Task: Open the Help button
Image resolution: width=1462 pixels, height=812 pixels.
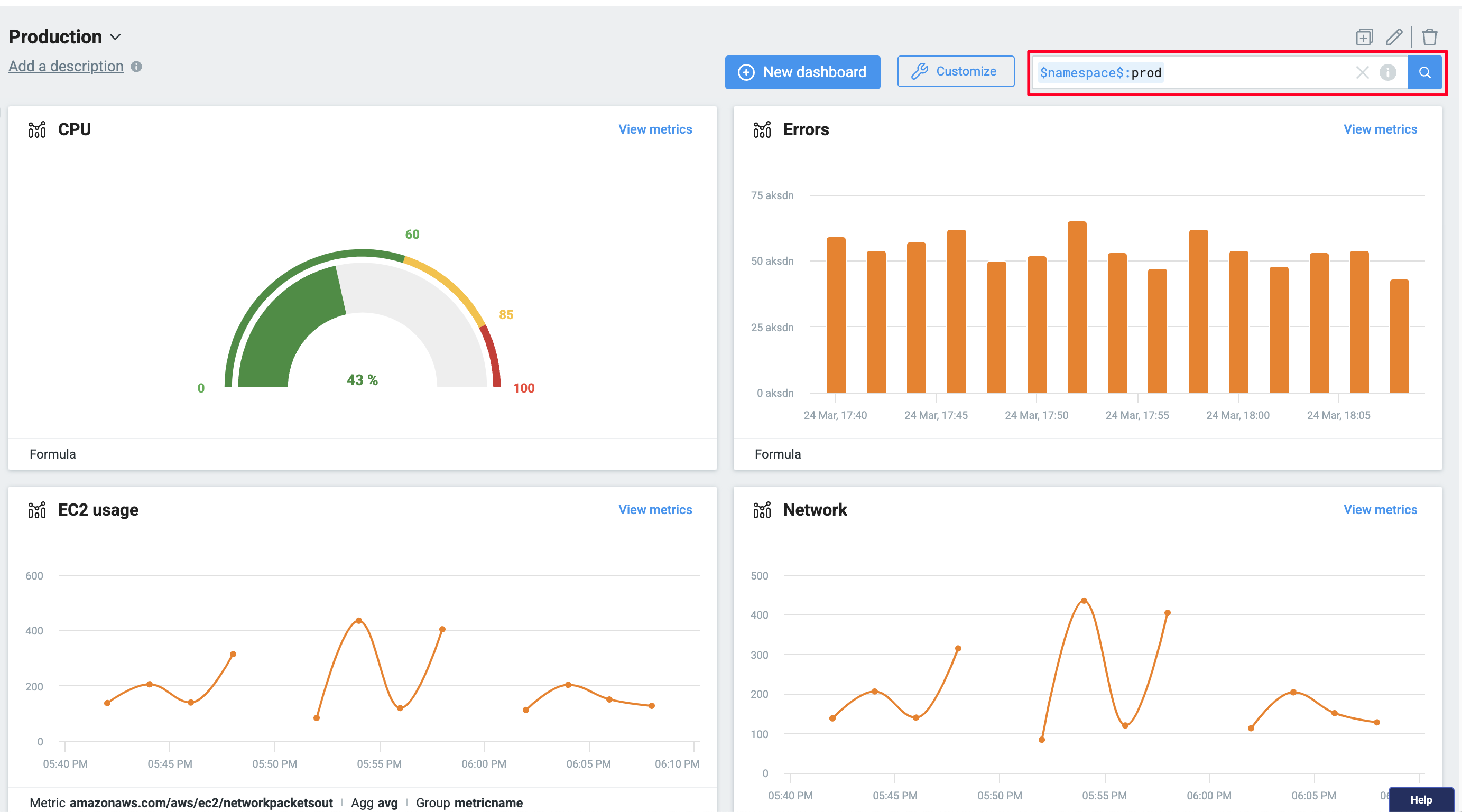Action: click(1421, 799)
